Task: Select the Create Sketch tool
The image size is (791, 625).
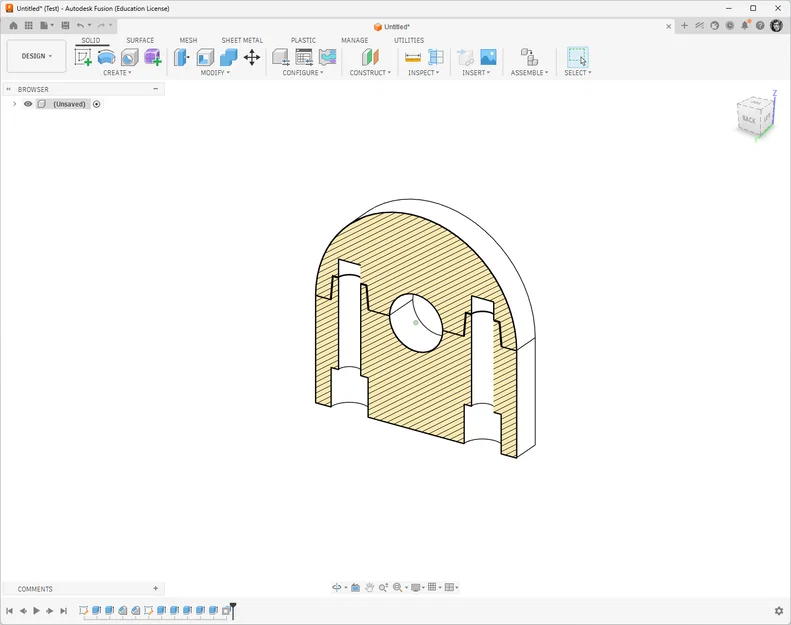Action: [x=83, y=57]
